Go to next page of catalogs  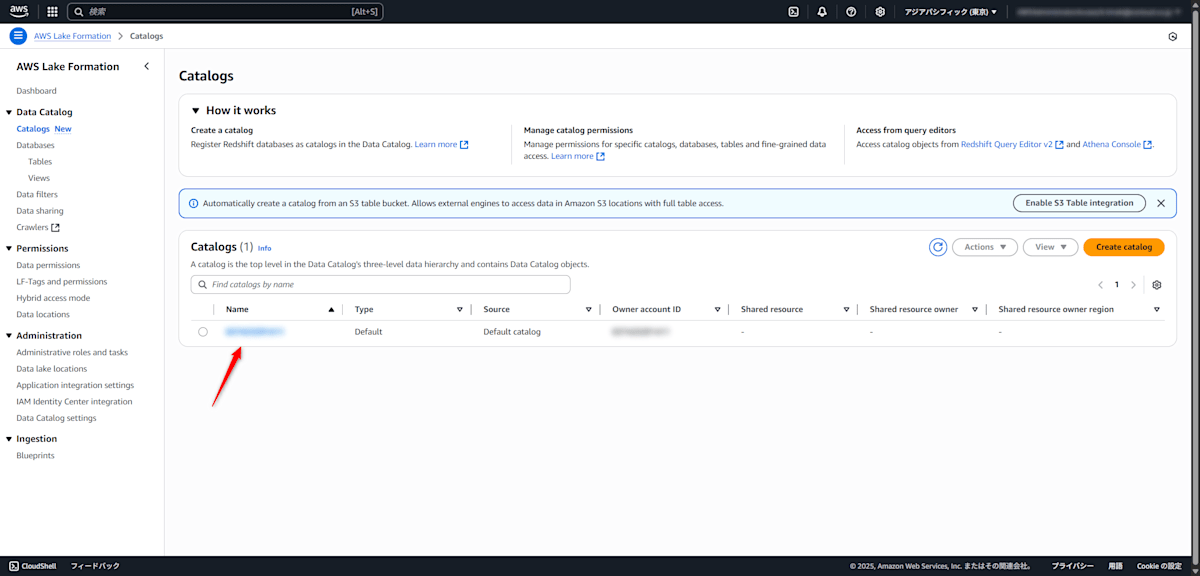pyautogui.click(x=1133, y=285)
